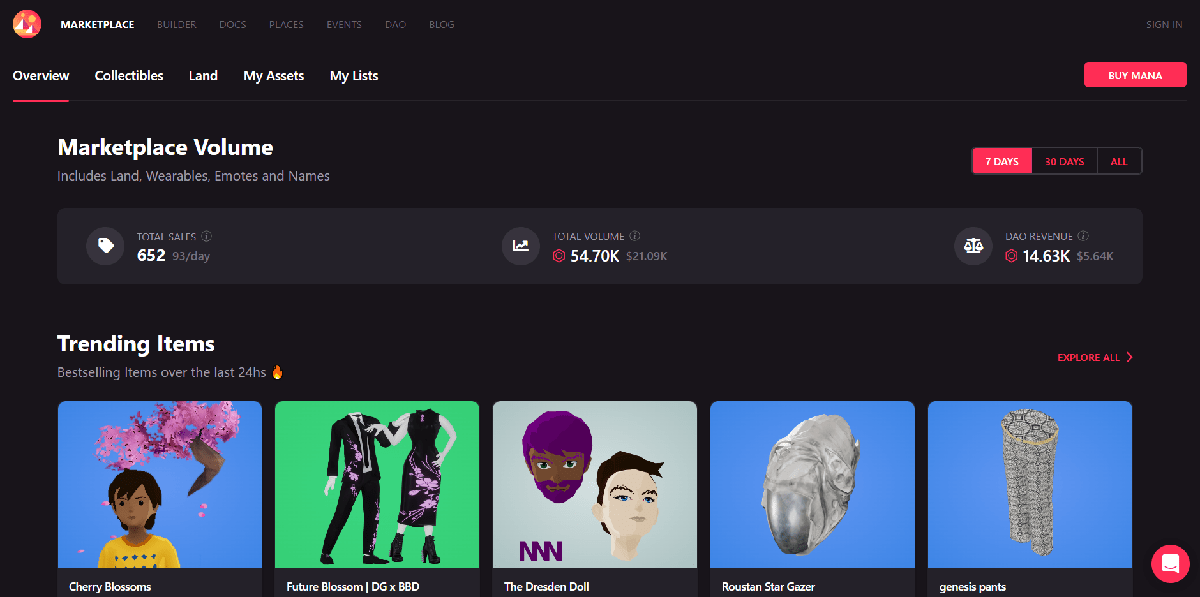Click the Decentraland logo icon
1200x597 pixels.
click(x=27, y=24)
